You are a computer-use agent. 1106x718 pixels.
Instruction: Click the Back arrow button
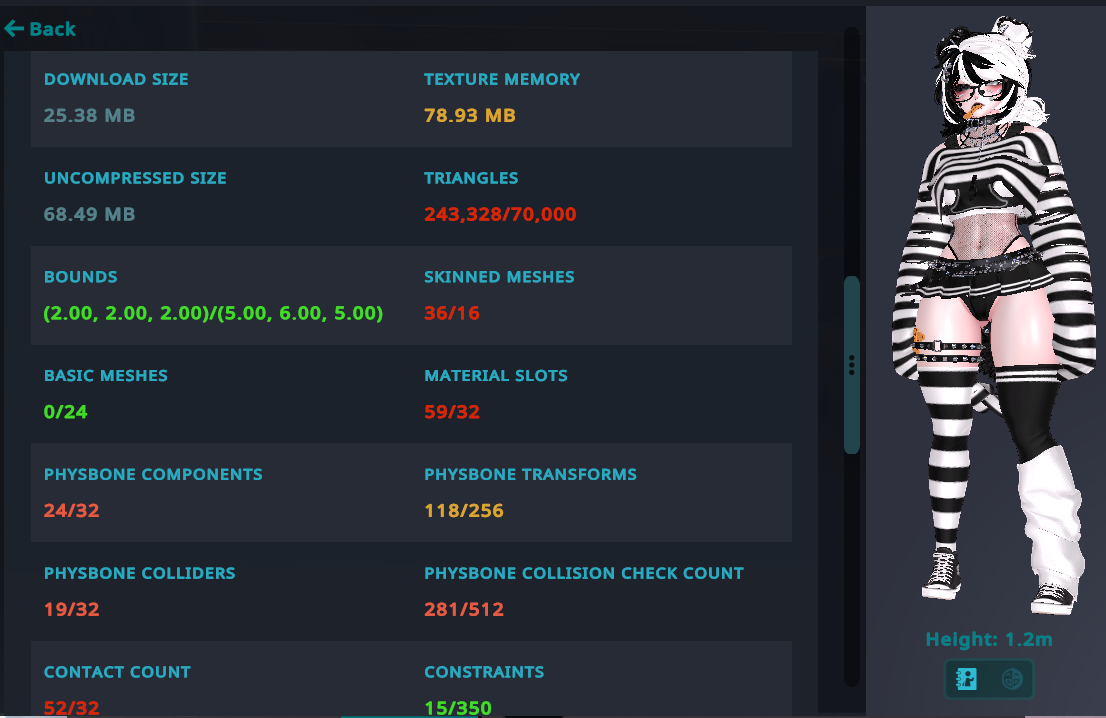coord(40,29)
